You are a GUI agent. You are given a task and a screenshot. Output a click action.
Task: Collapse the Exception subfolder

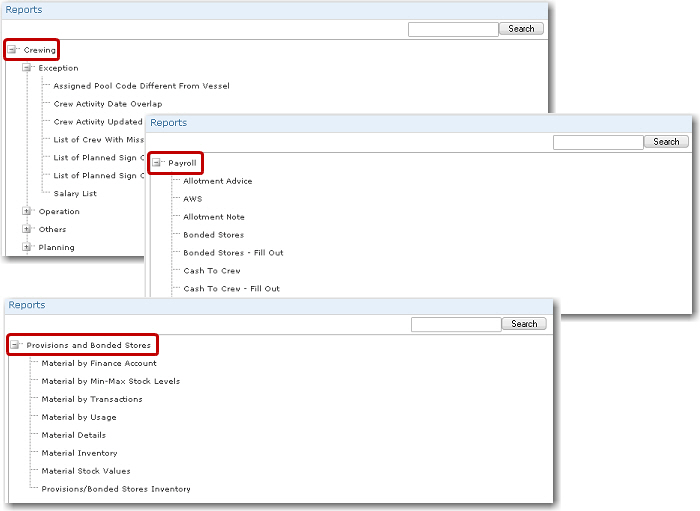pos(28,68)
